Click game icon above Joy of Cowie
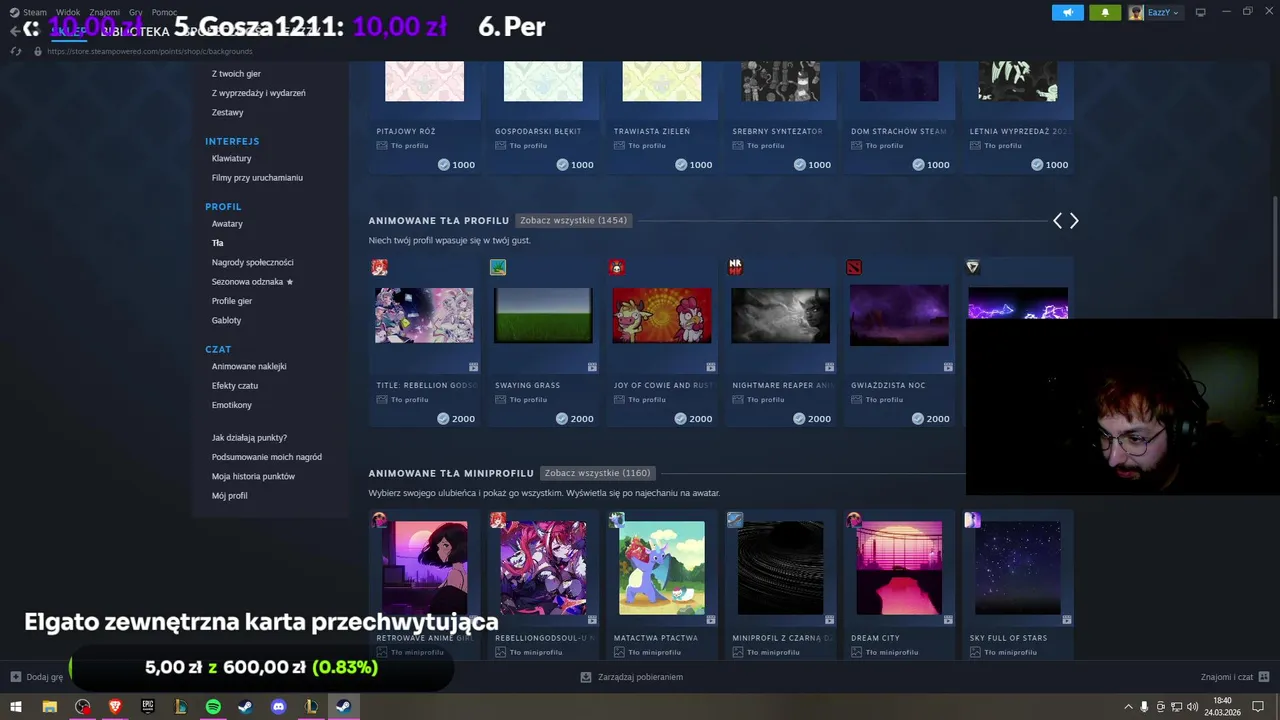Viewport: 1280px width, 720px height. (617, 267)
